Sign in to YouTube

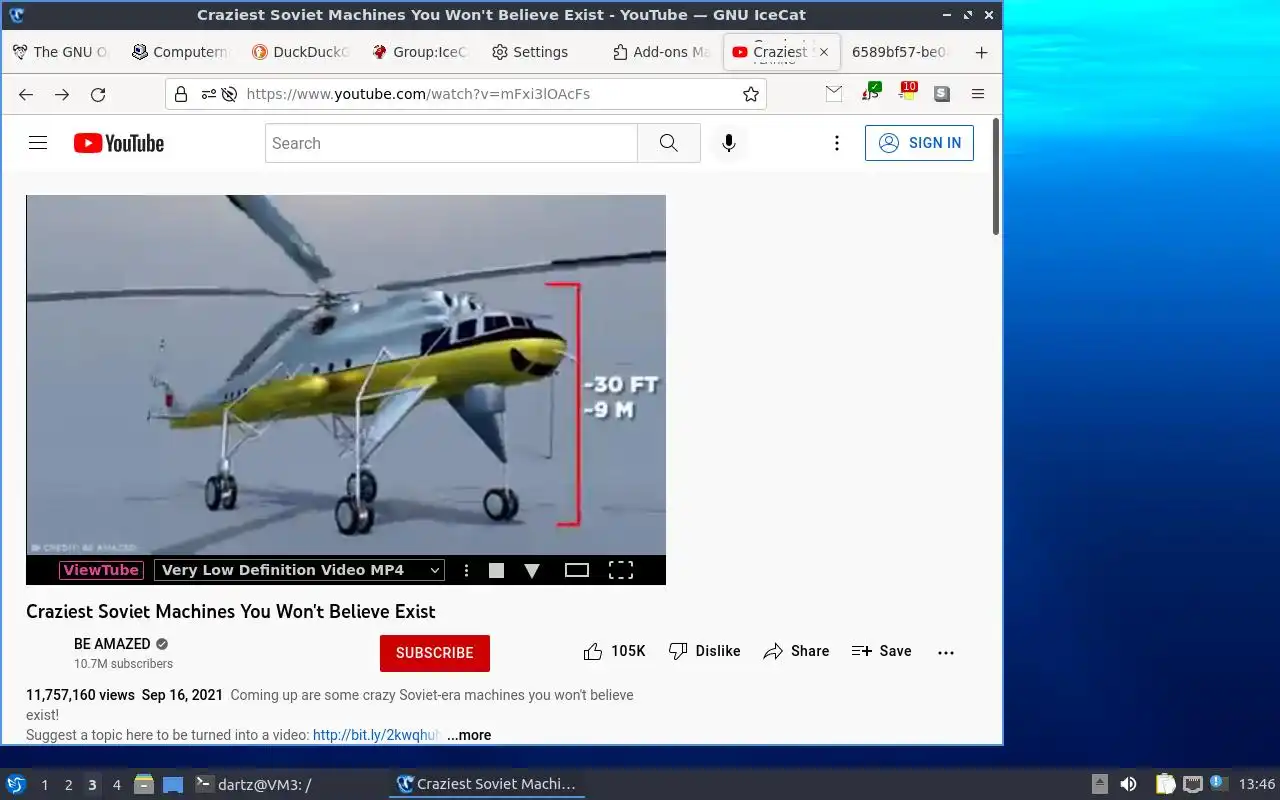tap(919, 143)
